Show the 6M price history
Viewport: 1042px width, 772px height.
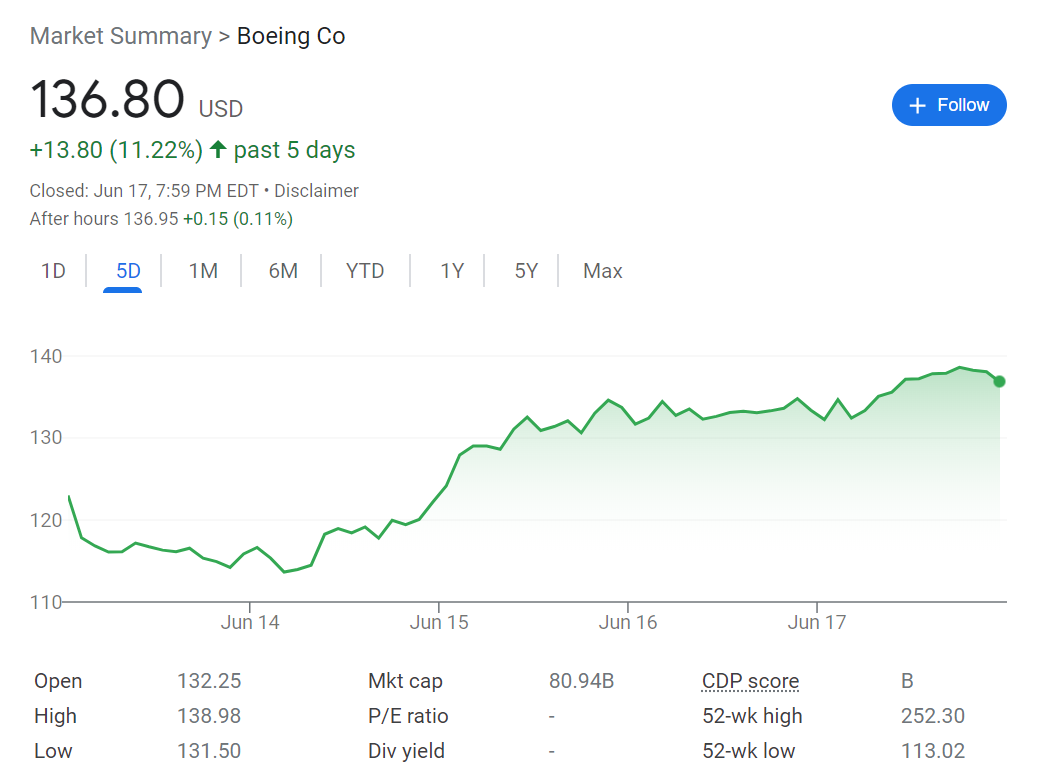click(283, 271)
